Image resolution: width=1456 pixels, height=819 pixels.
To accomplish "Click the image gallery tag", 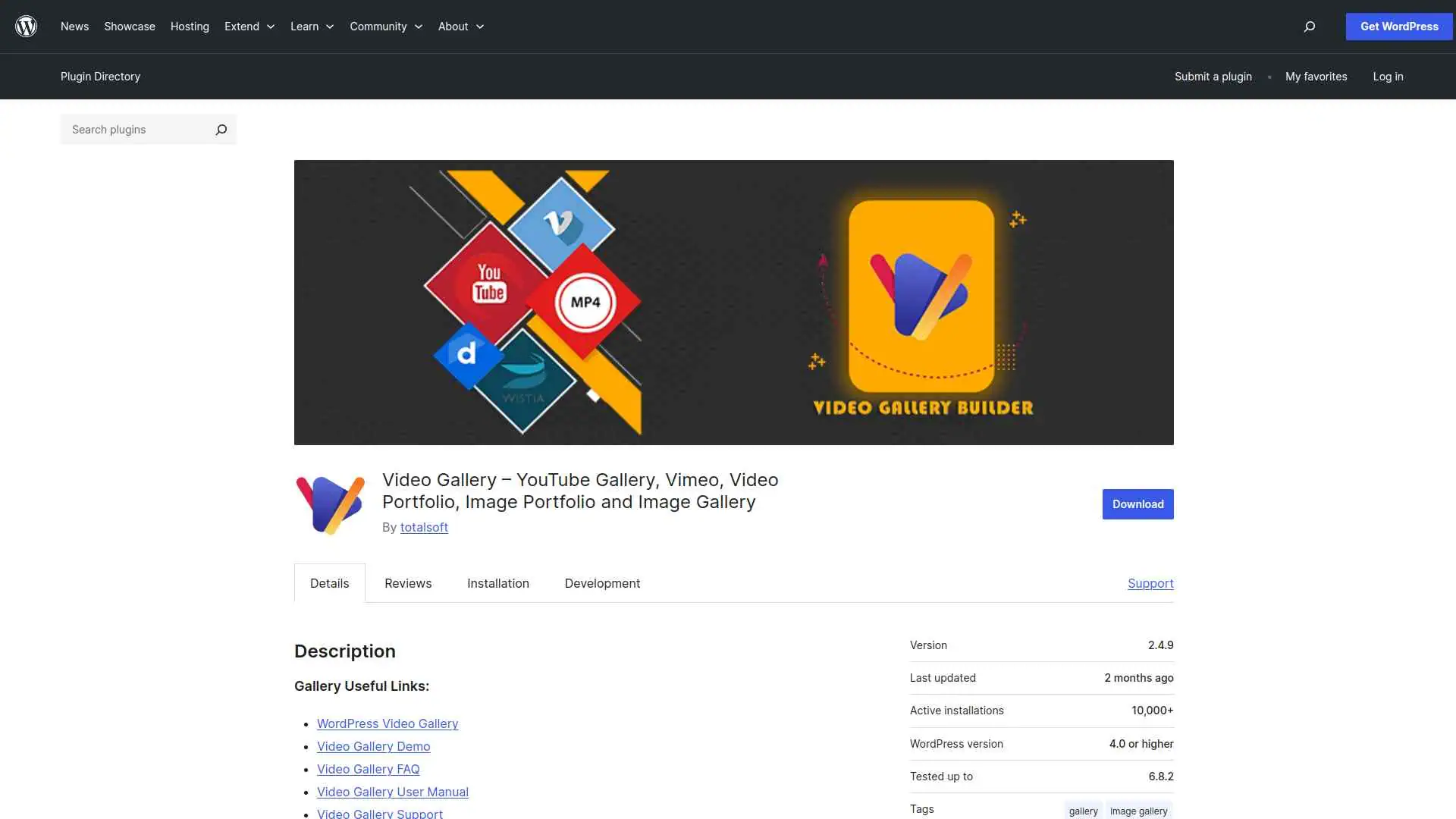I will [x=1138, y=811].
